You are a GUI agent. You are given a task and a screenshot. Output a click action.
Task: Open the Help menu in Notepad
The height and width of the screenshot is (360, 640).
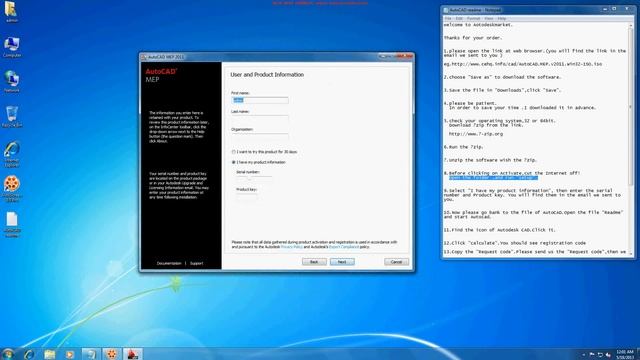tap(502, 18)
